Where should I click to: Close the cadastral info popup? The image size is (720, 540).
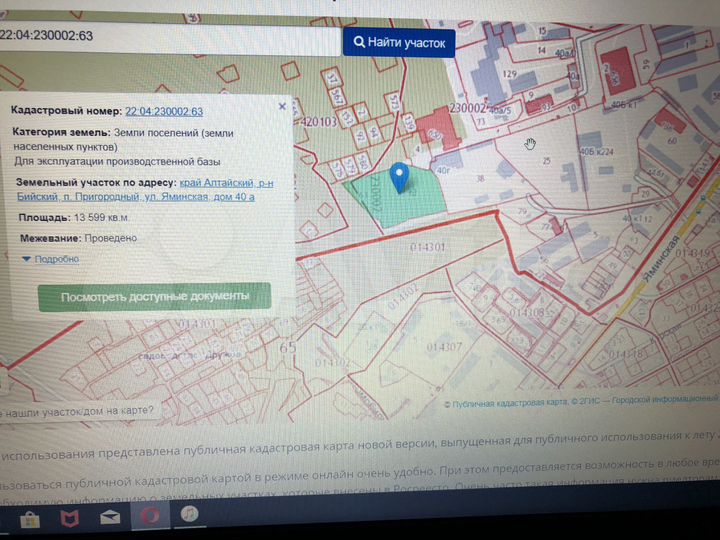point(282,107)
